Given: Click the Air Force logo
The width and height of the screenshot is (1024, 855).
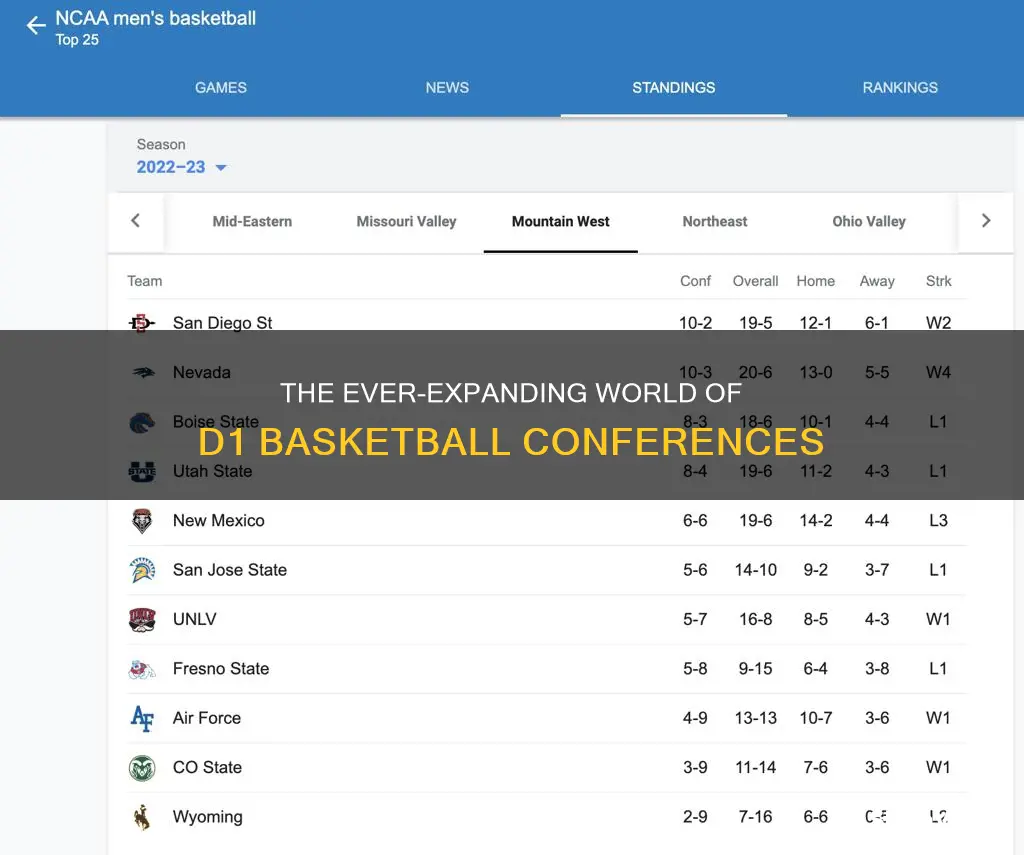Looking at the screenshot, I should tap(142, 718).
